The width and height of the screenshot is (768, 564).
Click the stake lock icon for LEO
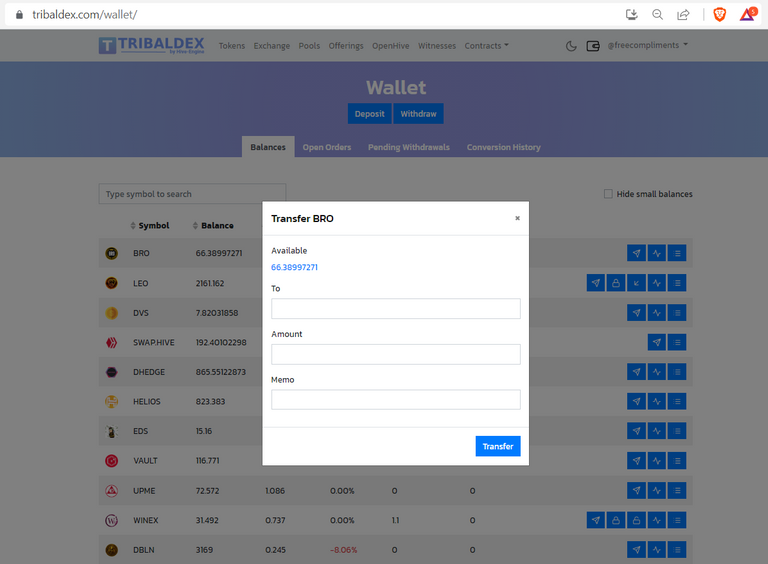[x=616, y=283]
